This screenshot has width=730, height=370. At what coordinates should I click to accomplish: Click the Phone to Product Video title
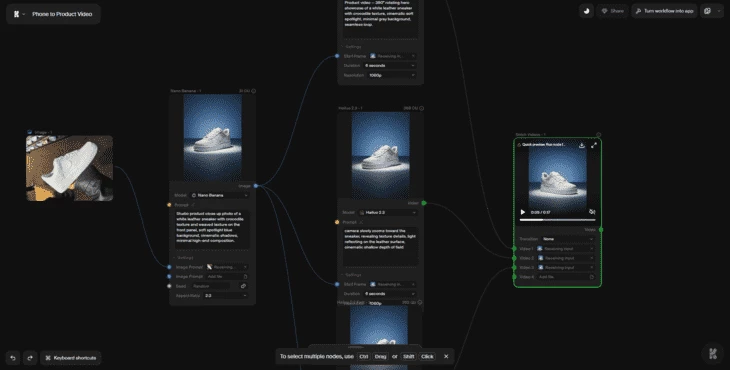click(x=62, y=14)
